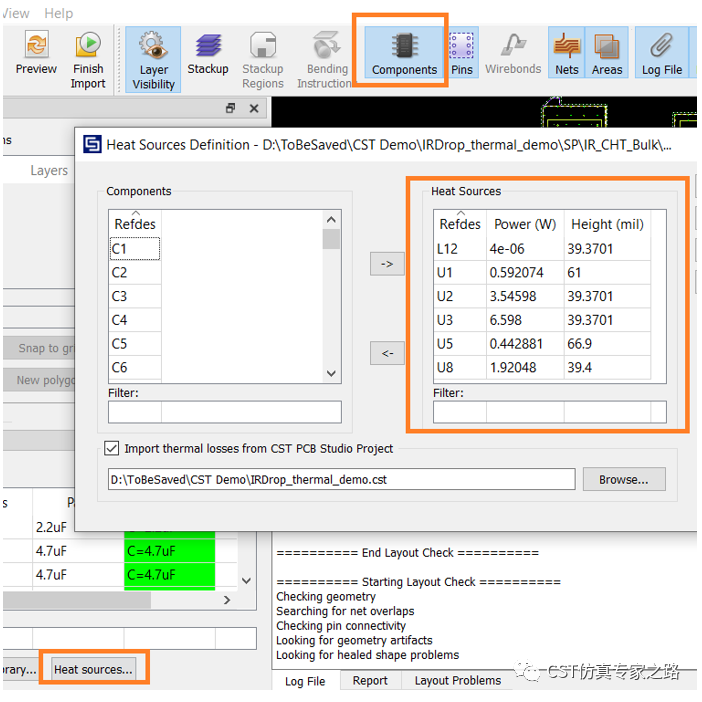Click the Finish Import icon
The height and width of the screenshot is (702, 702).
(88, 60)
